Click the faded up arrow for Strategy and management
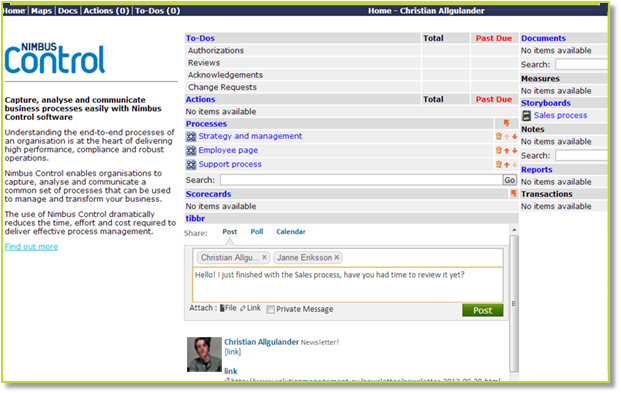 coord(507,137)
